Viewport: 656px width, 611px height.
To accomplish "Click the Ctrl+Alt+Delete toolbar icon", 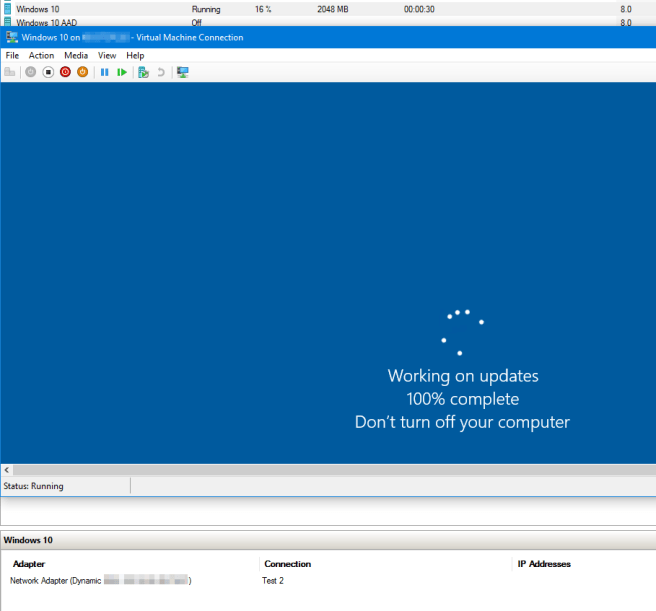I will tap(10, 72).
